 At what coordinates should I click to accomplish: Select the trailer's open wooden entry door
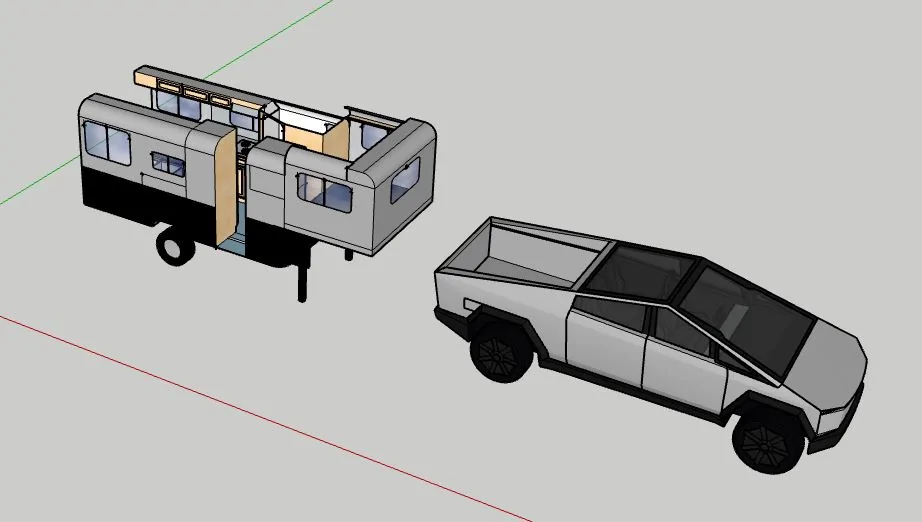coord(225,186)
